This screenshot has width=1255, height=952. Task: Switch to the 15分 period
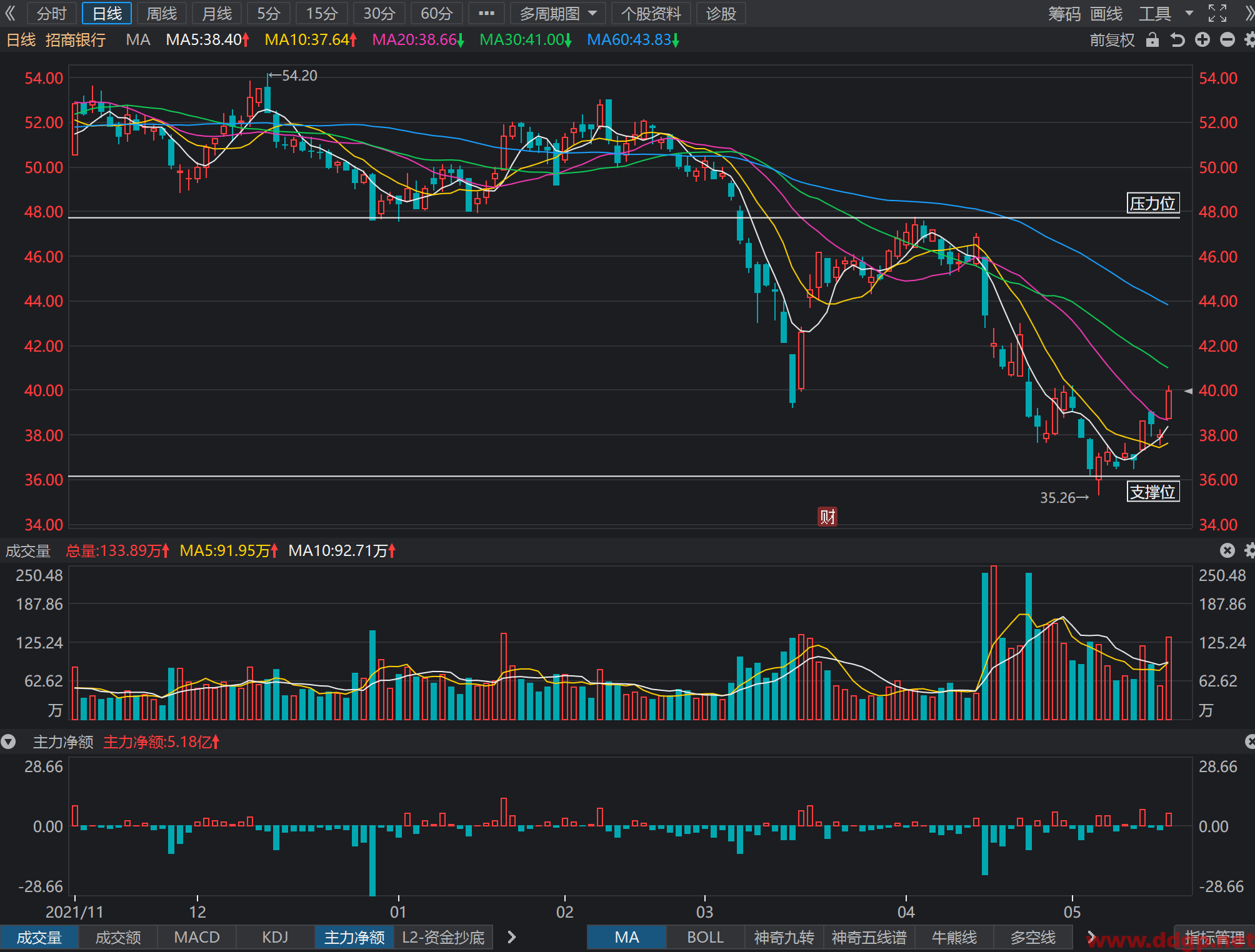click(x=322, y=13)
